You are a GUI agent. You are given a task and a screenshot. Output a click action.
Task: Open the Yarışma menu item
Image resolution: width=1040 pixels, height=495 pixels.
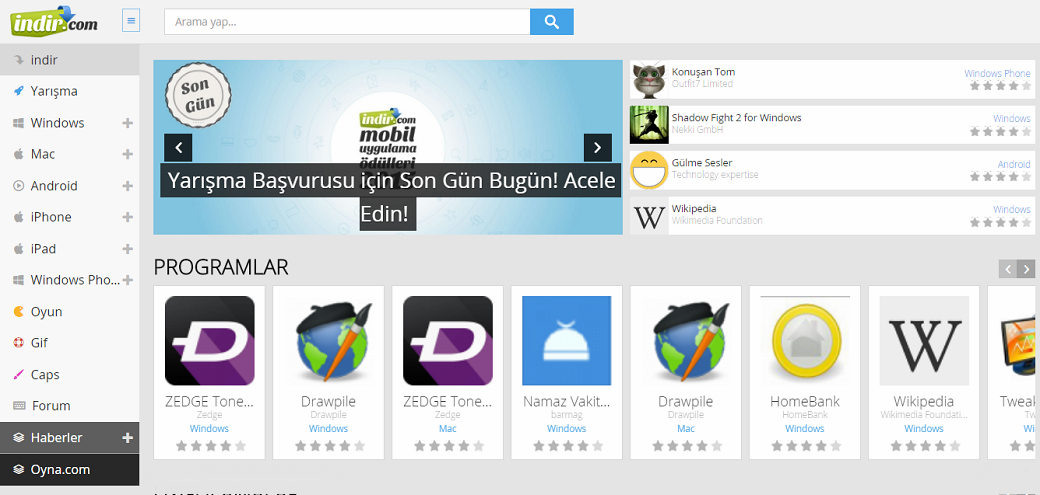coord(54,91)
